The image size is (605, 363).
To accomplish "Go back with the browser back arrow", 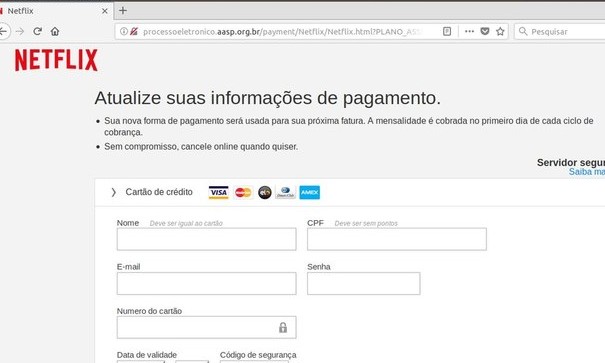I will tap(3, 31).
